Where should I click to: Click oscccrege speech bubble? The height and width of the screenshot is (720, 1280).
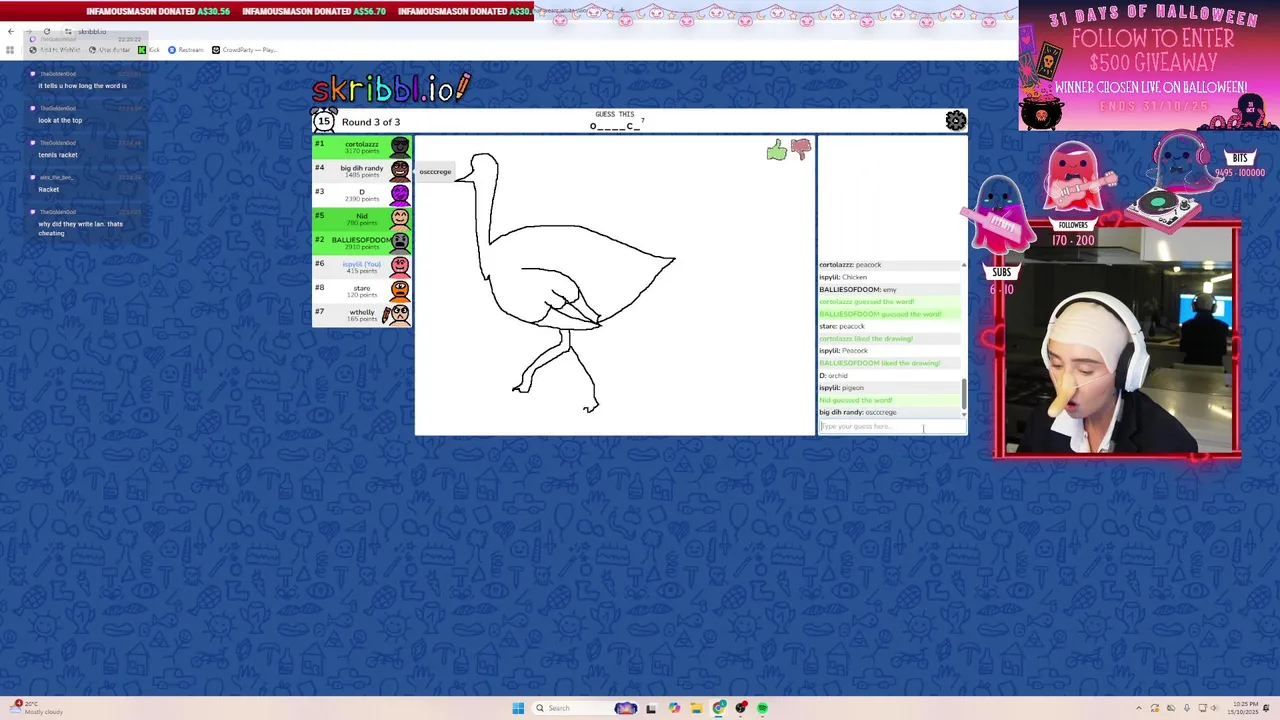434,172
